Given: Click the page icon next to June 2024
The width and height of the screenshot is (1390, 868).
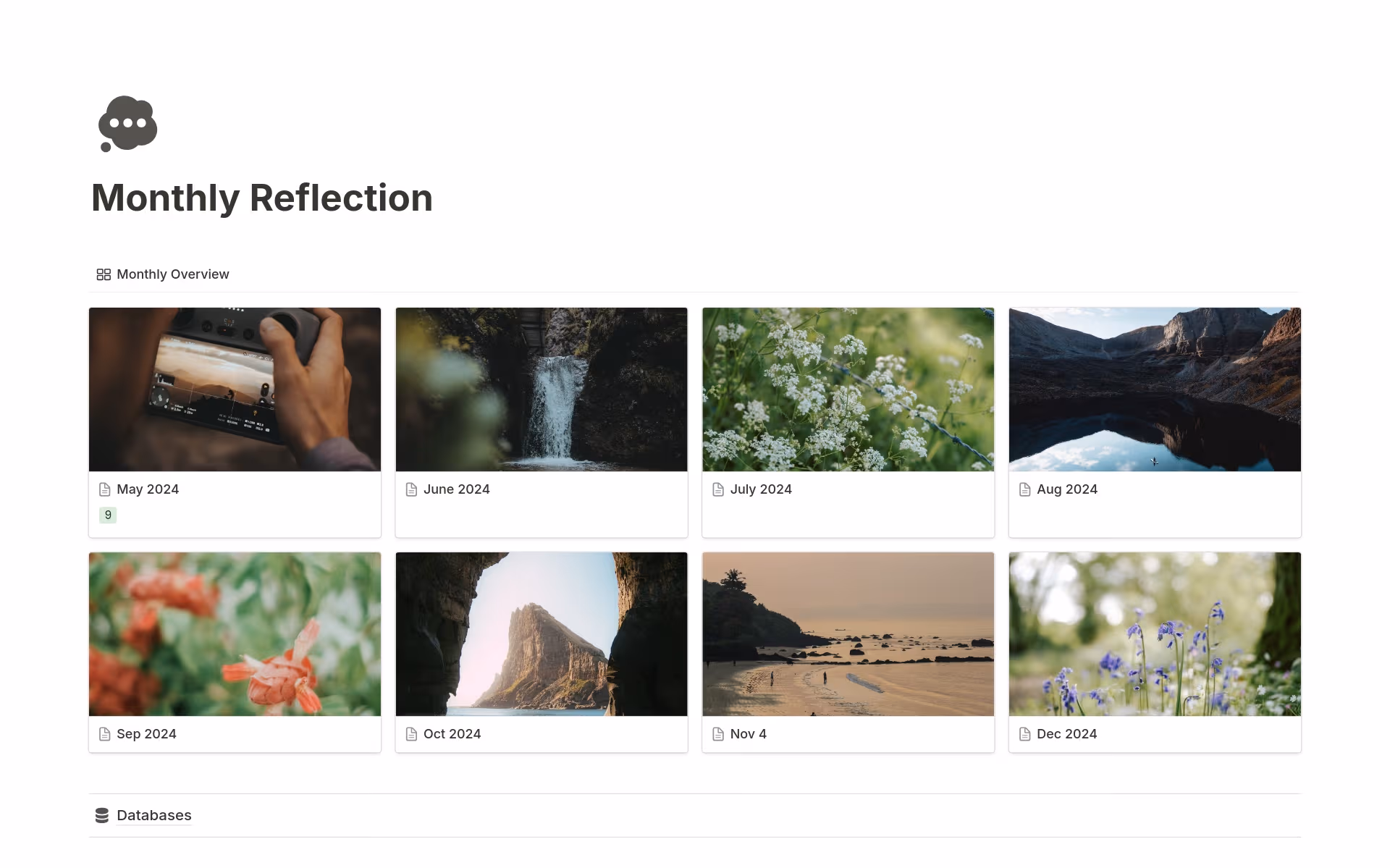Looking at the screenshot, I should click(x=411, y=489).
